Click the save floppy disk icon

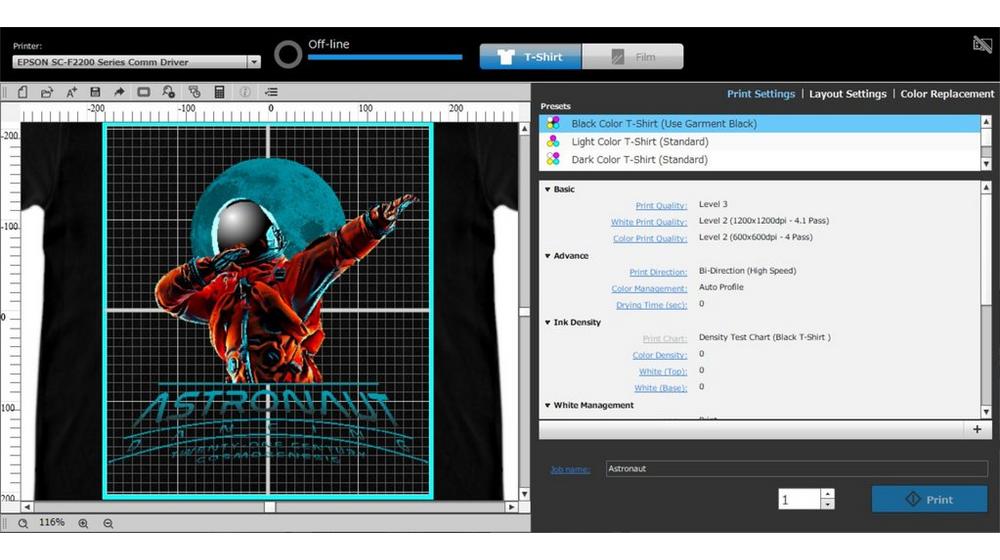[x=95, y=92]
